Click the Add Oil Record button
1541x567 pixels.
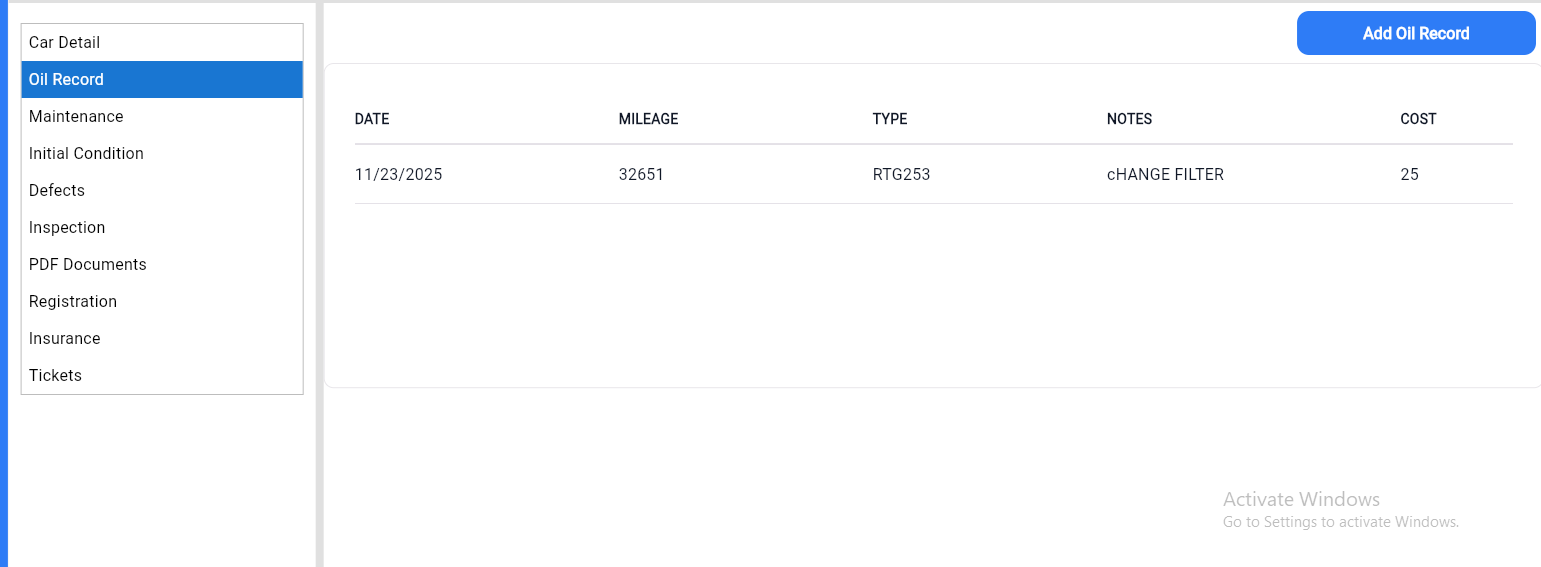[x=1415, y=34]
